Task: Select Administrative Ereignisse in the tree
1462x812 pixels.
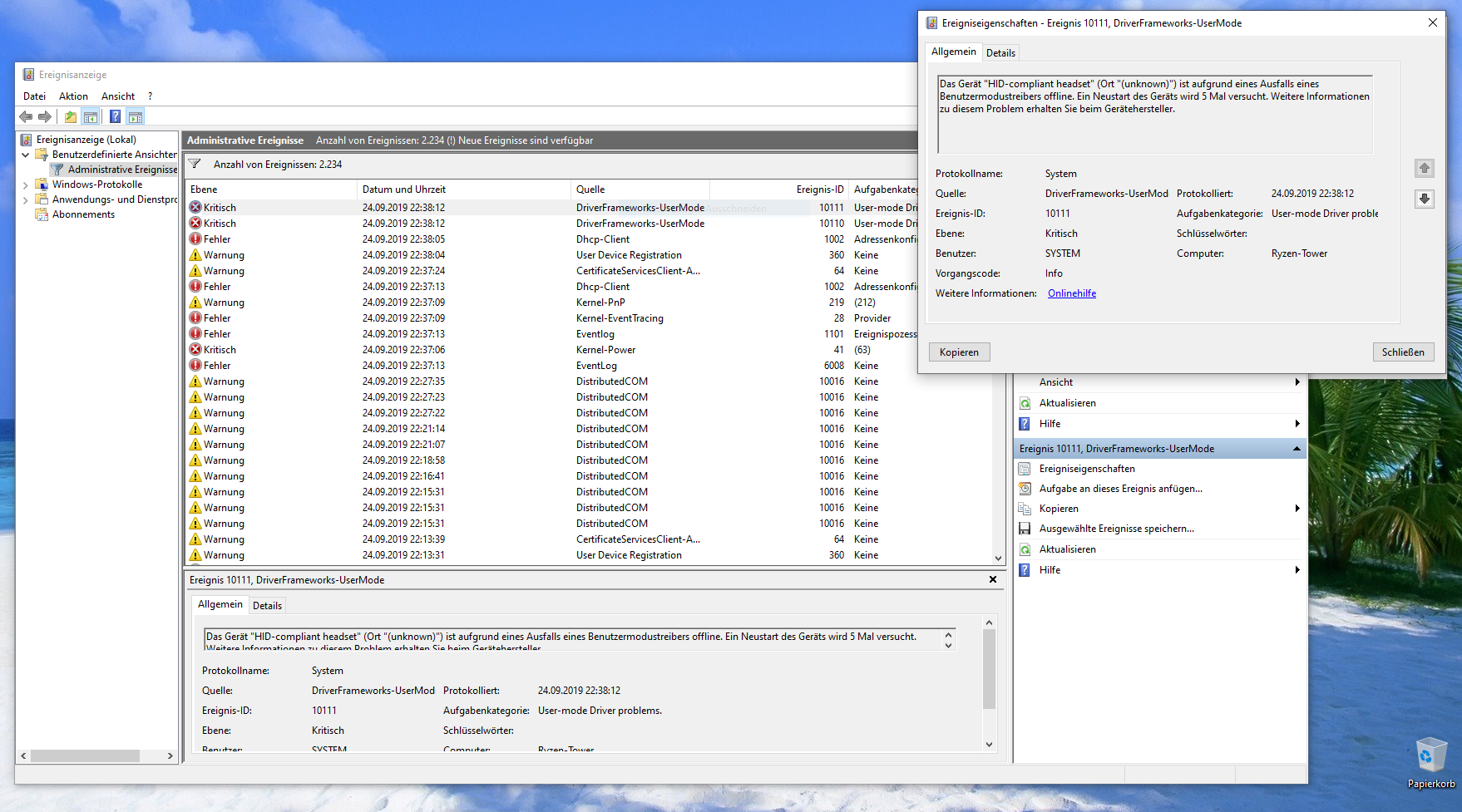Action: point(122,170)
